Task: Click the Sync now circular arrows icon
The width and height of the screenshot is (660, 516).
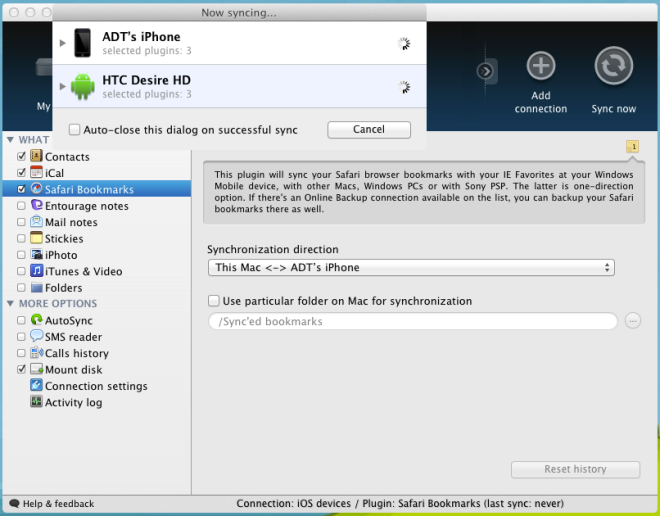Action: 614,66
